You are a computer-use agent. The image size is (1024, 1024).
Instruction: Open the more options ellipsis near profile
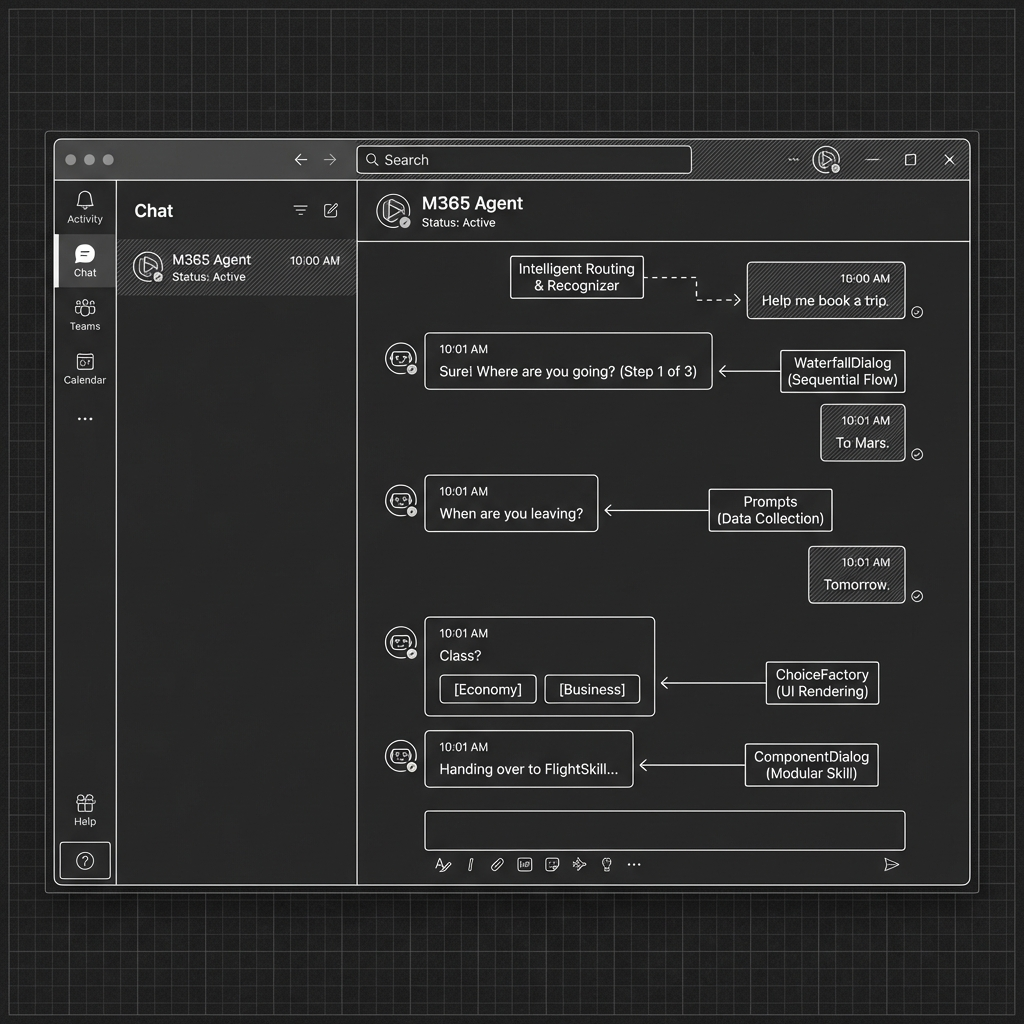(x=793, y=158)
